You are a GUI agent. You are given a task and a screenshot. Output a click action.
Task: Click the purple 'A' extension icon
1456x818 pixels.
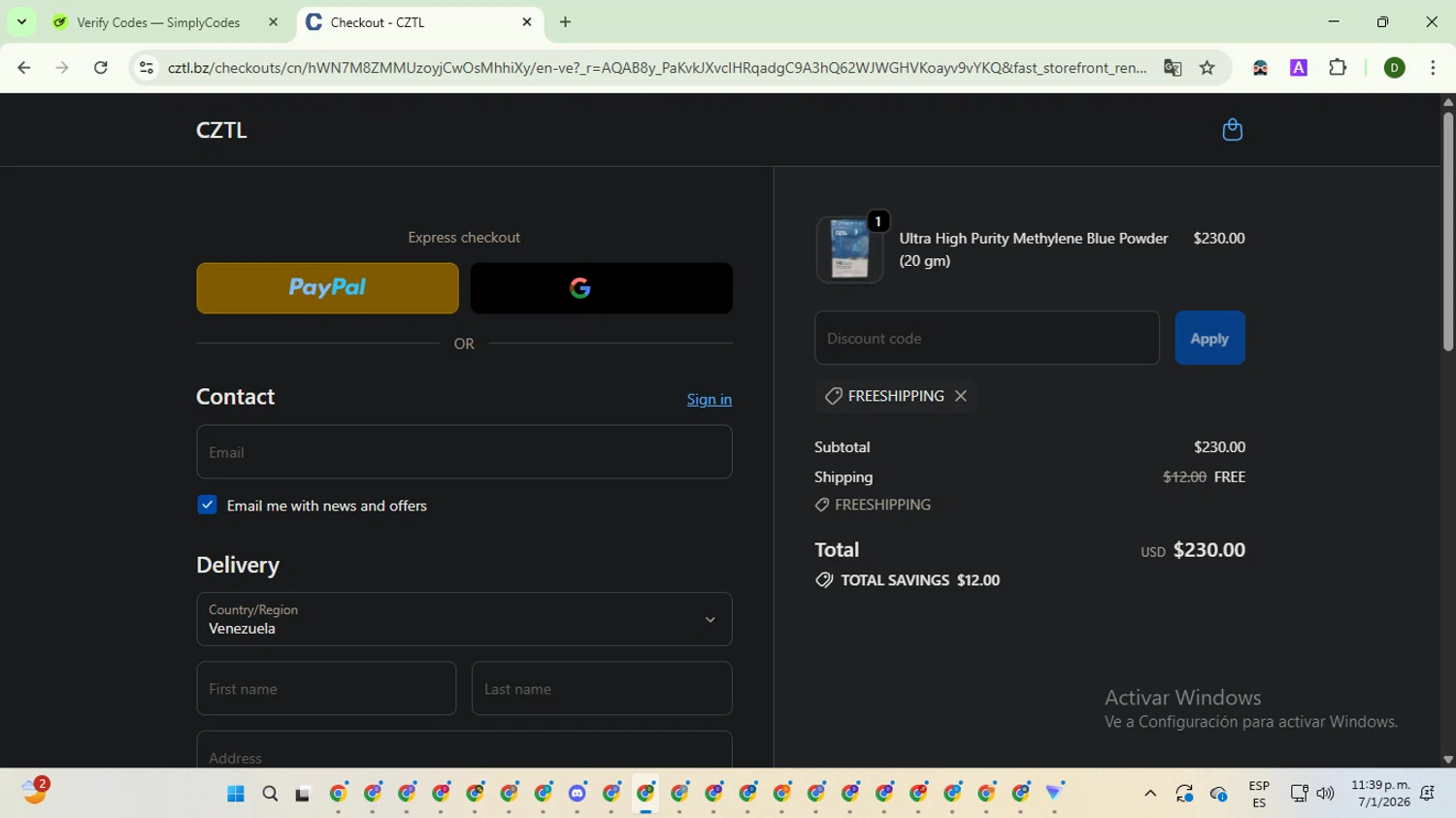[x=1299, y=68]
